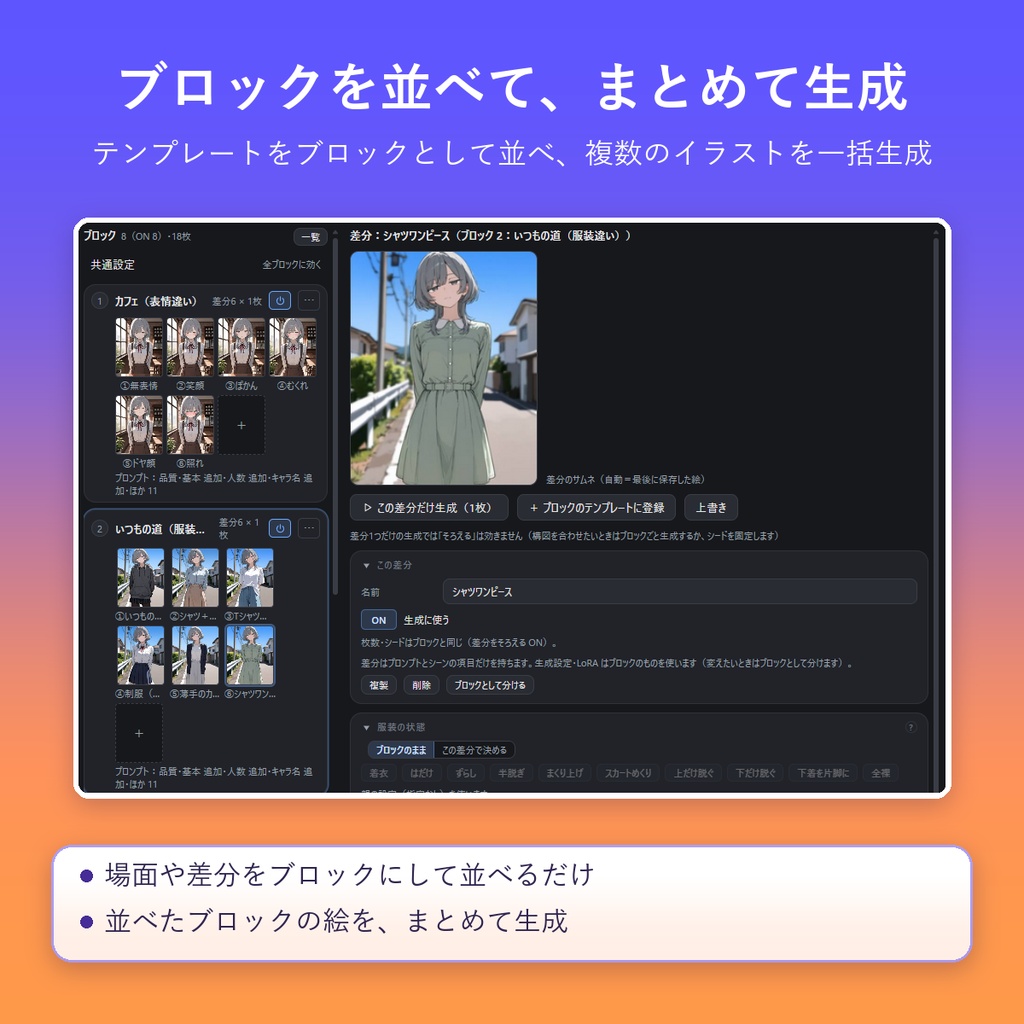Click the プロンプト summary under カフェ block
The height and width of the screenshot is (1024, 1024).
point(214,484)
